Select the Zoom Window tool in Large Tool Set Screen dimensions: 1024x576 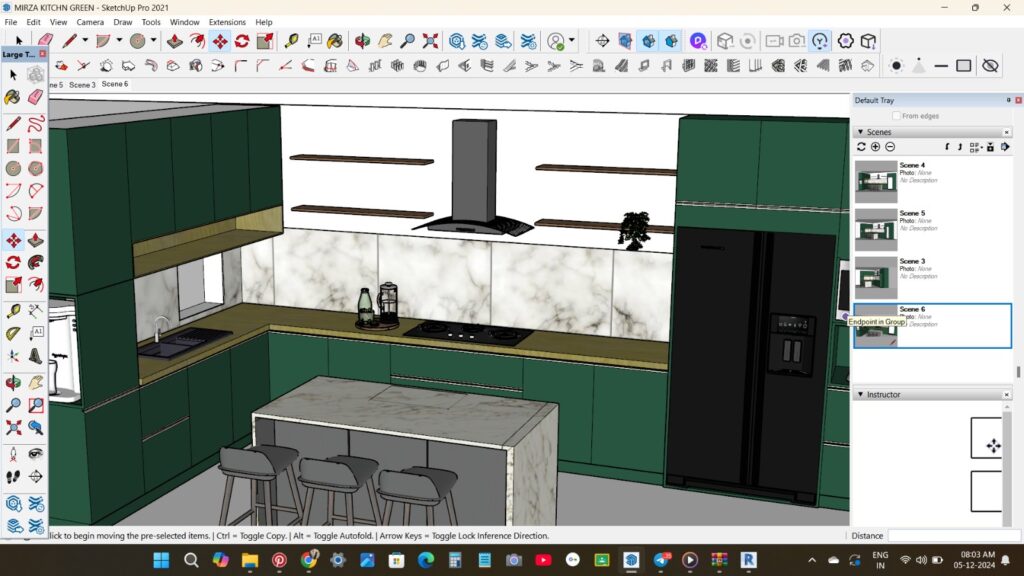pyautogui.click(x=36, y=405)
